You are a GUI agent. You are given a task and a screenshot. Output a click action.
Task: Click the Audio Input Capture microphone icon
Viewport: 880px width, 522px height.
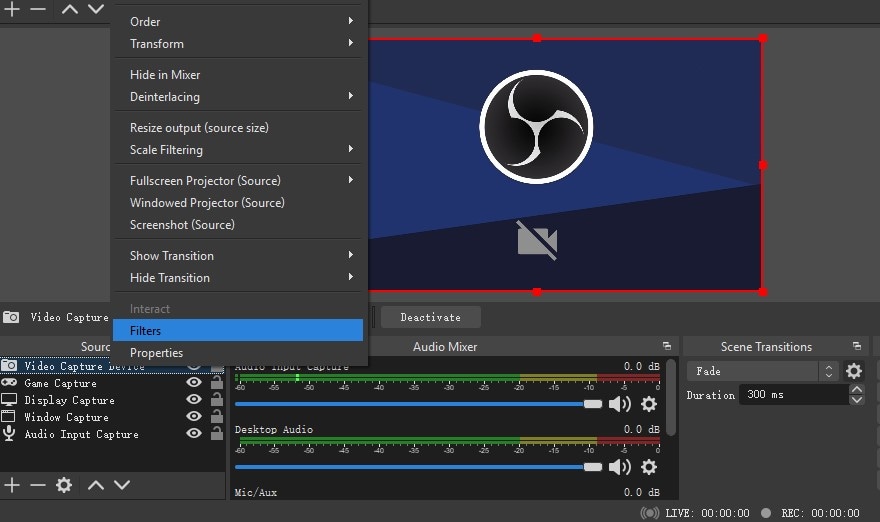pos(9,433)
